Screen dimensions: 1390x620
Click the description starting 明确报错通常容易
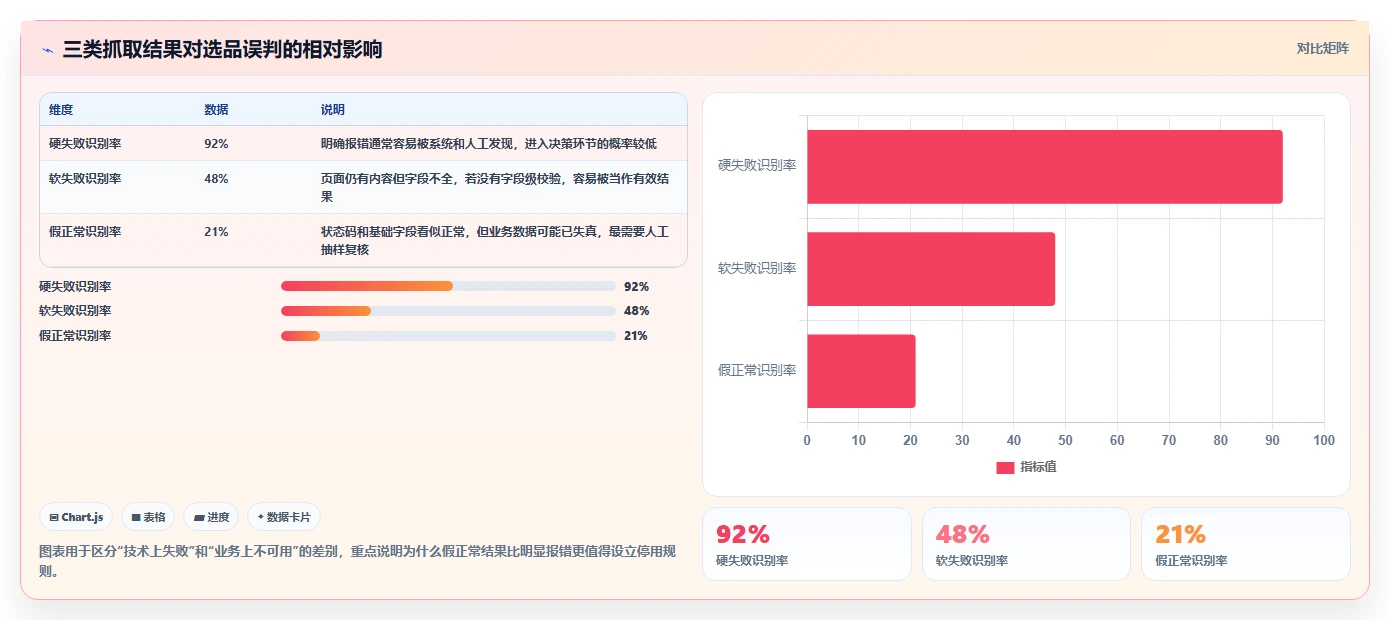pos(489,144)
